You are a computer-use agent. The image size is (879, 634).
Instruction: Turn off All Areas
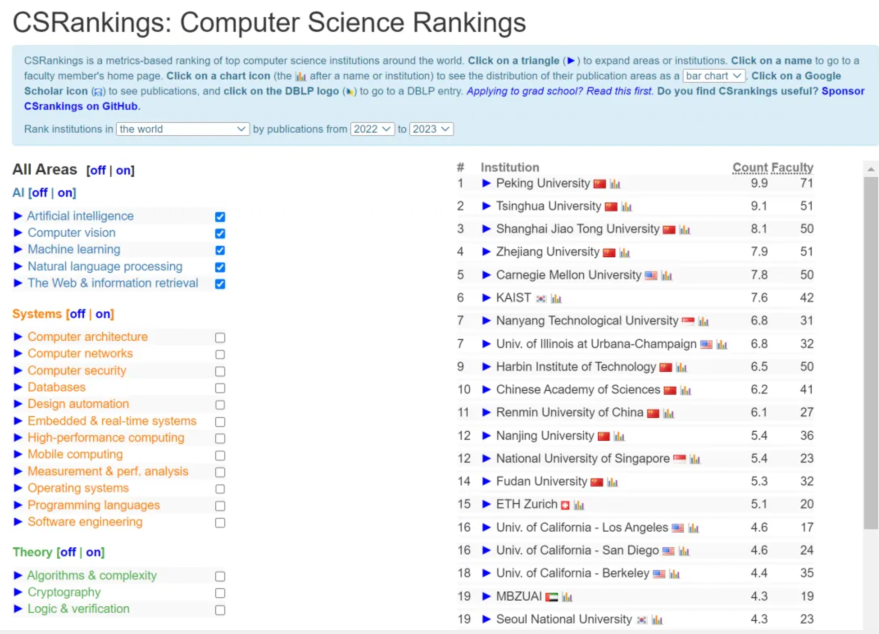pos(98,170)
